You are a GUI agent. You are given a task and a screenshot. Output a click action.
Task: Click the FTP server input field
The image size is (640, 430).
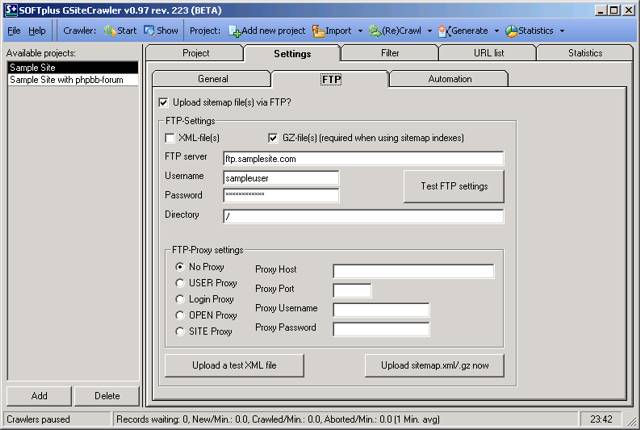pyautogui.click(x=363, y=159)
